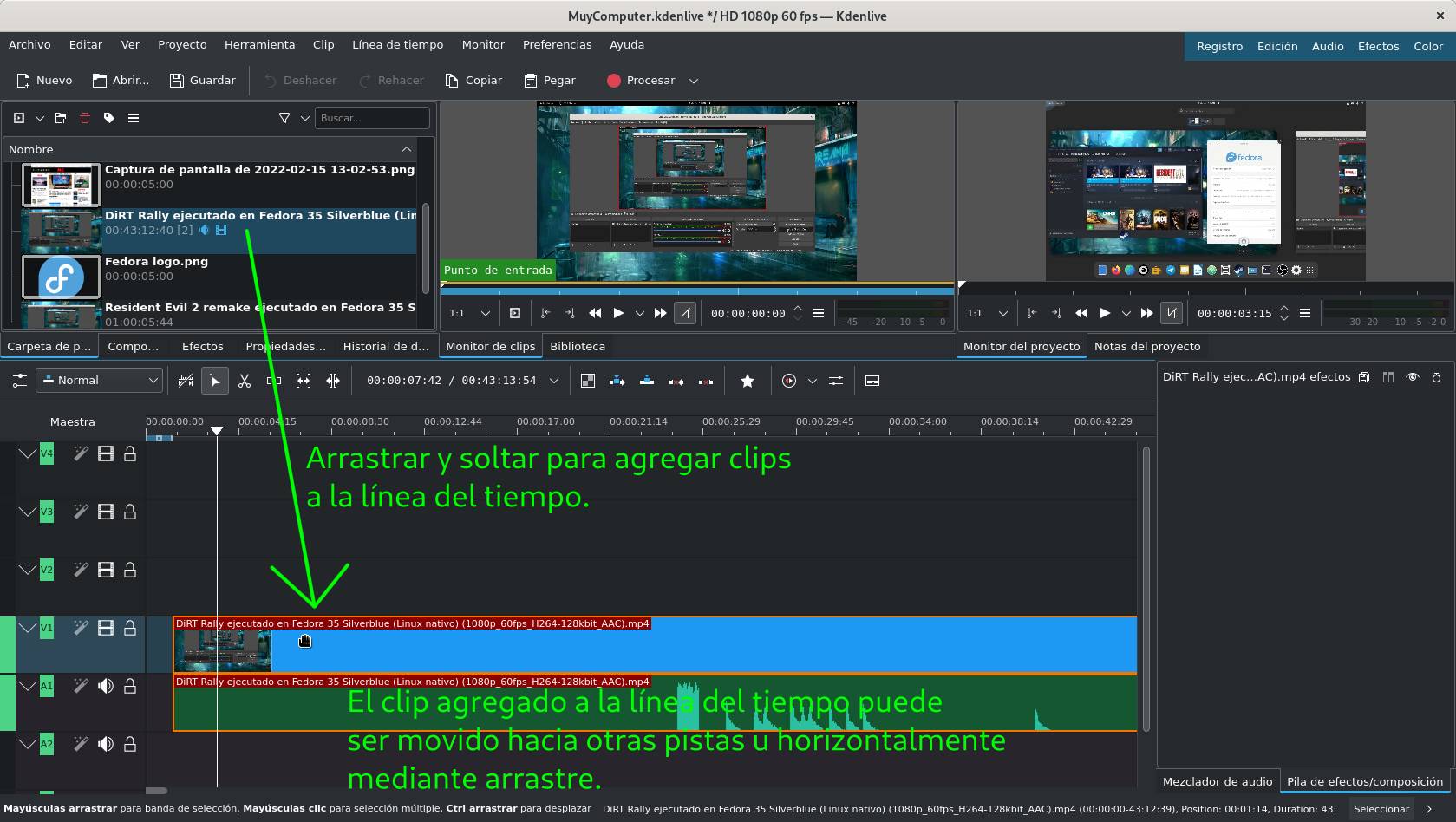Image resolution: width=1456 pixels, height=822 pixels.
Task: Lock track V1
Action: coord(130,628)
